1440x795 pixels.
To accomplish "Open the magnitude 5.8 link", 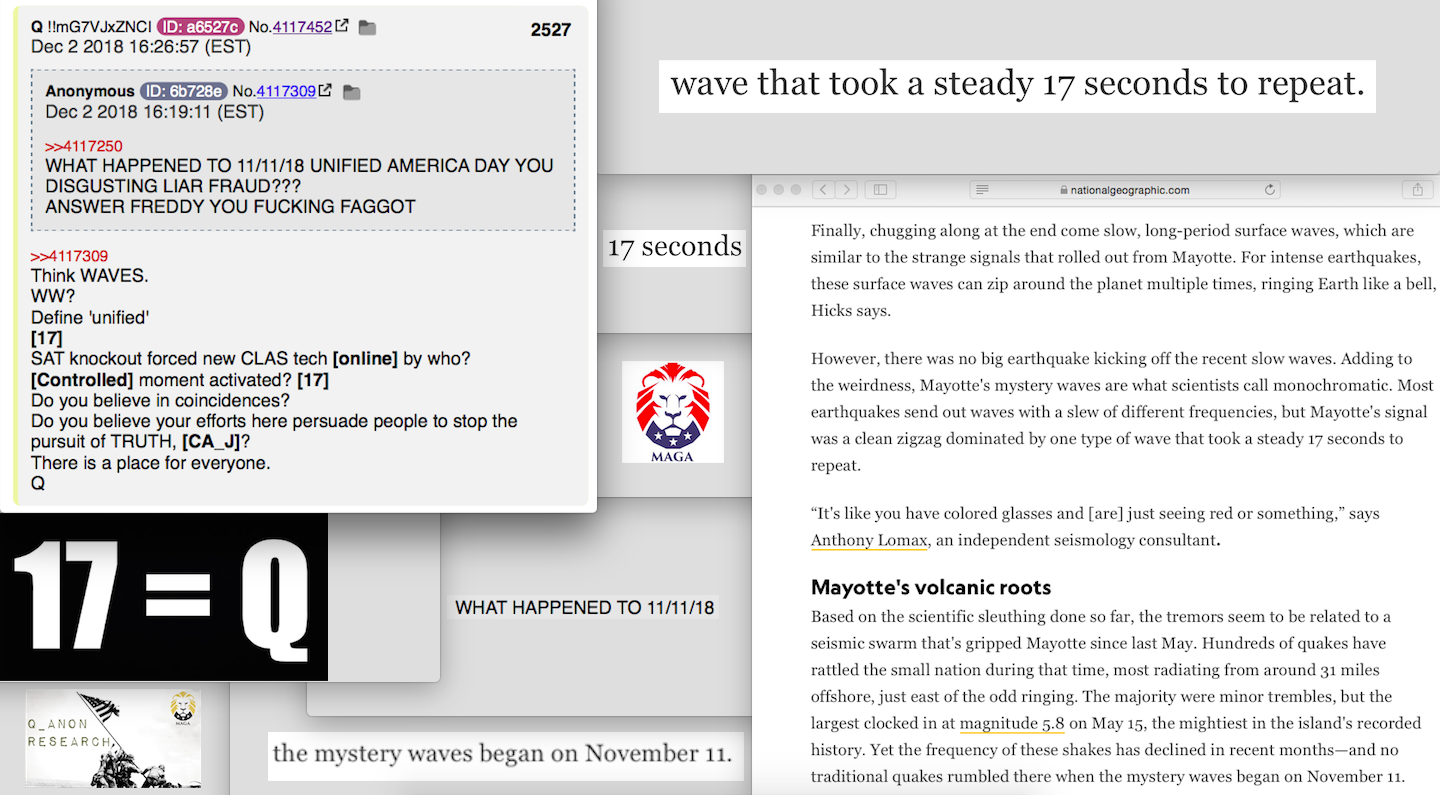I will (x=1012, y=723).
